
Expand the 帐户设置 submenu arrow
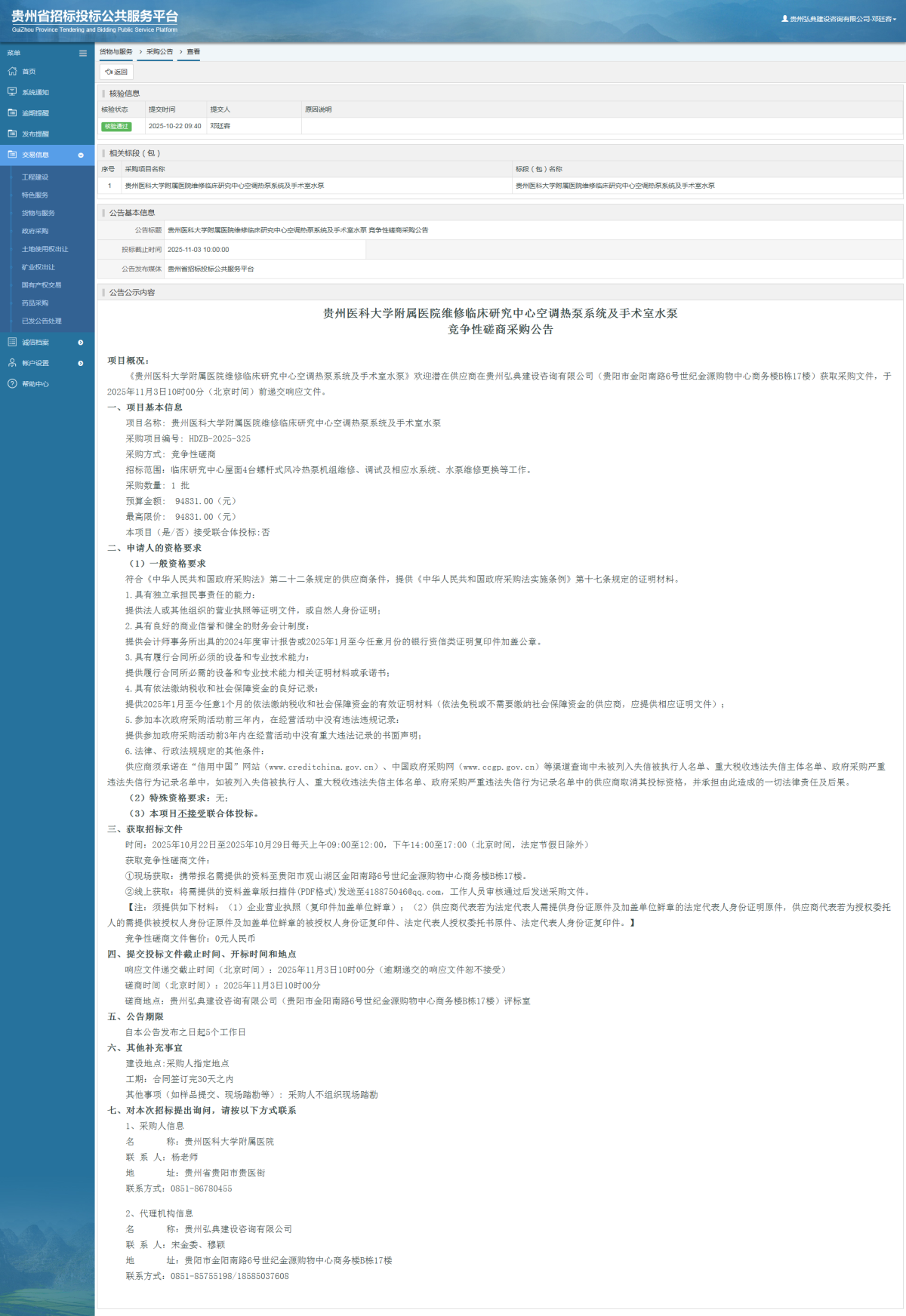[x=81, y=363]
